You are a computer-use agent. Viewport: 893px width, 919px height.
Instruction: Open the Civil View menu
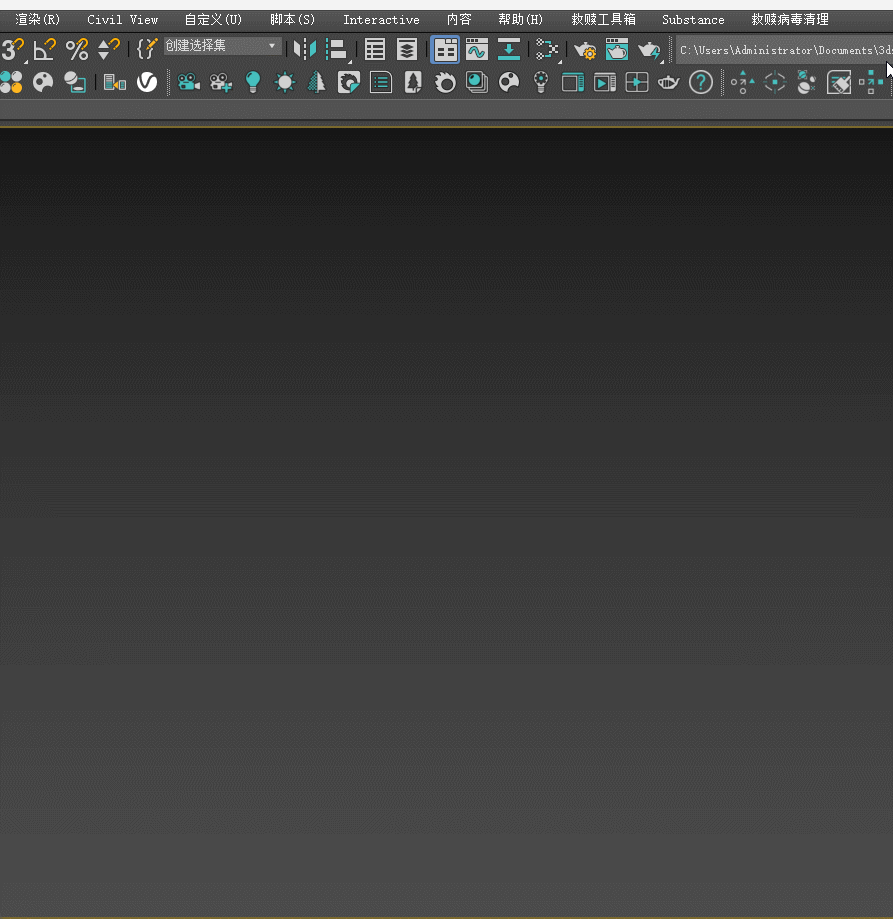(122, 20)
